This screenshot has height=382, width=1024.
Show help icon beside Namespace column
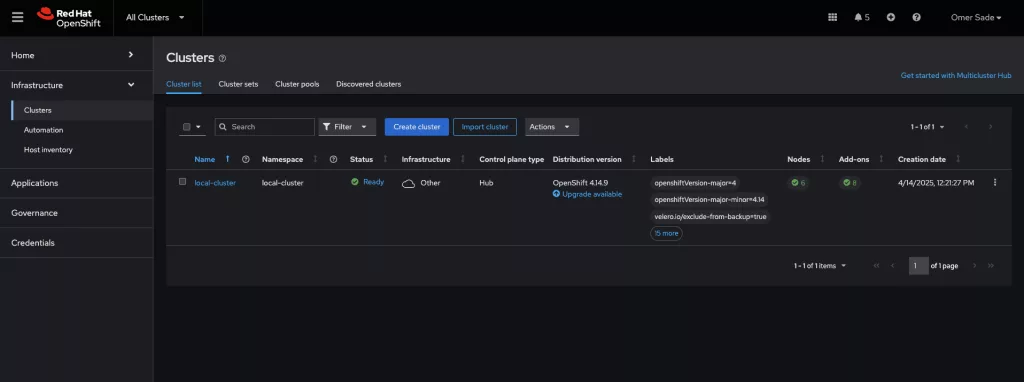coord(333,159)
